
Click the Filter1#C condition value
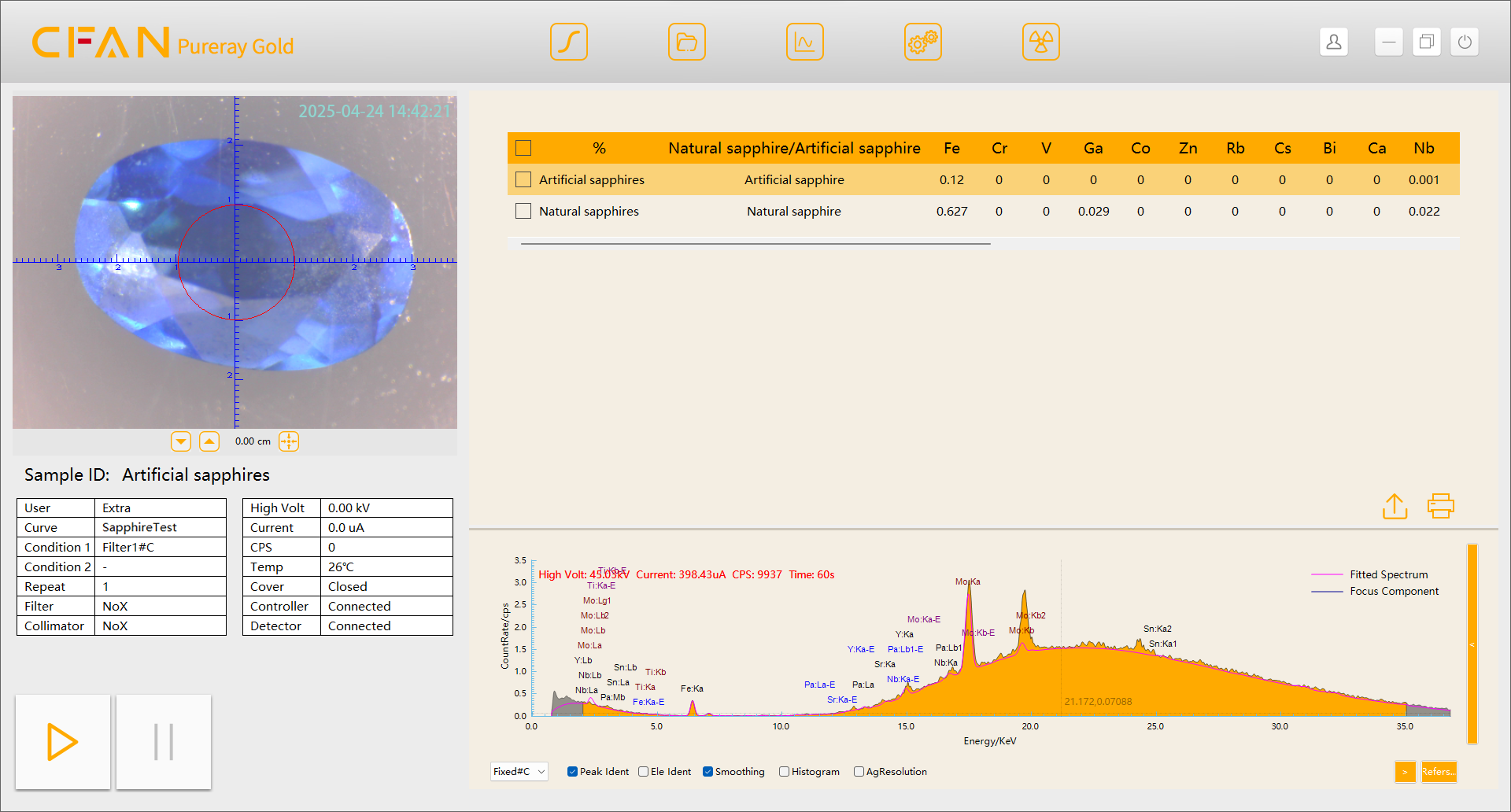(x=128, y=547)
